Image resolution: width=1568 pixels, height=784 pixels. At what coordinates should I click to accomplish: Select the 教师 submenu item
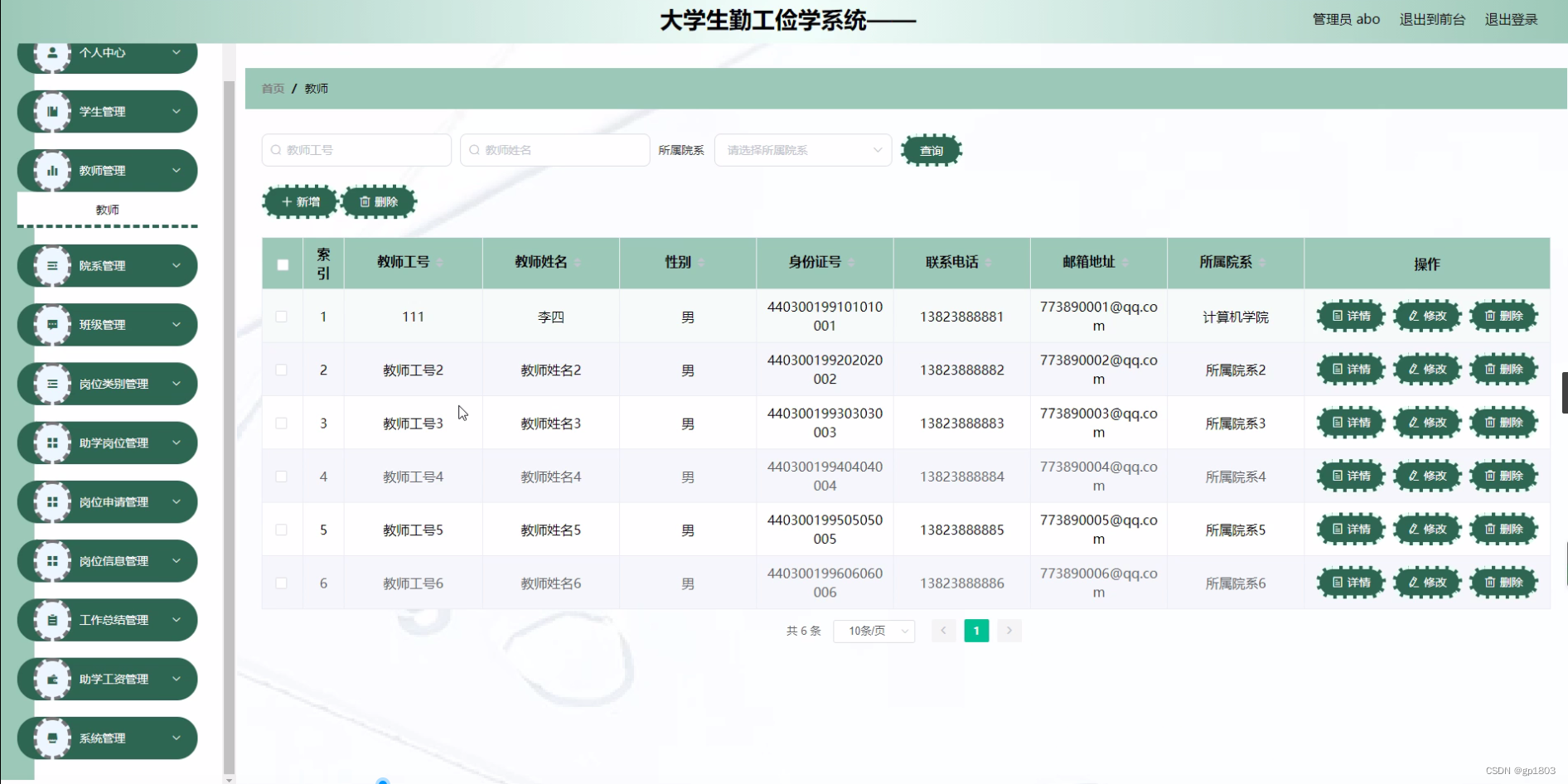click(106, 209)
